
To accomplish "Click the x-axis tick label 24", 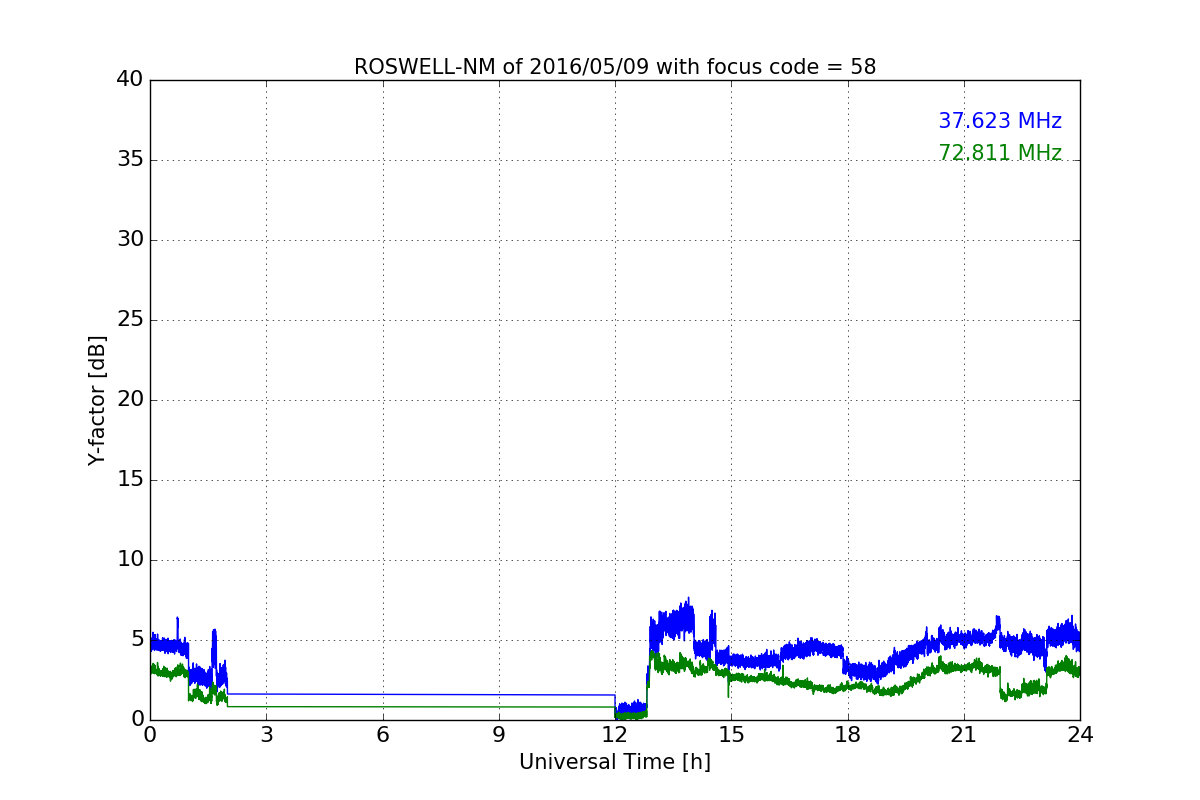I will pos(1080,735).
